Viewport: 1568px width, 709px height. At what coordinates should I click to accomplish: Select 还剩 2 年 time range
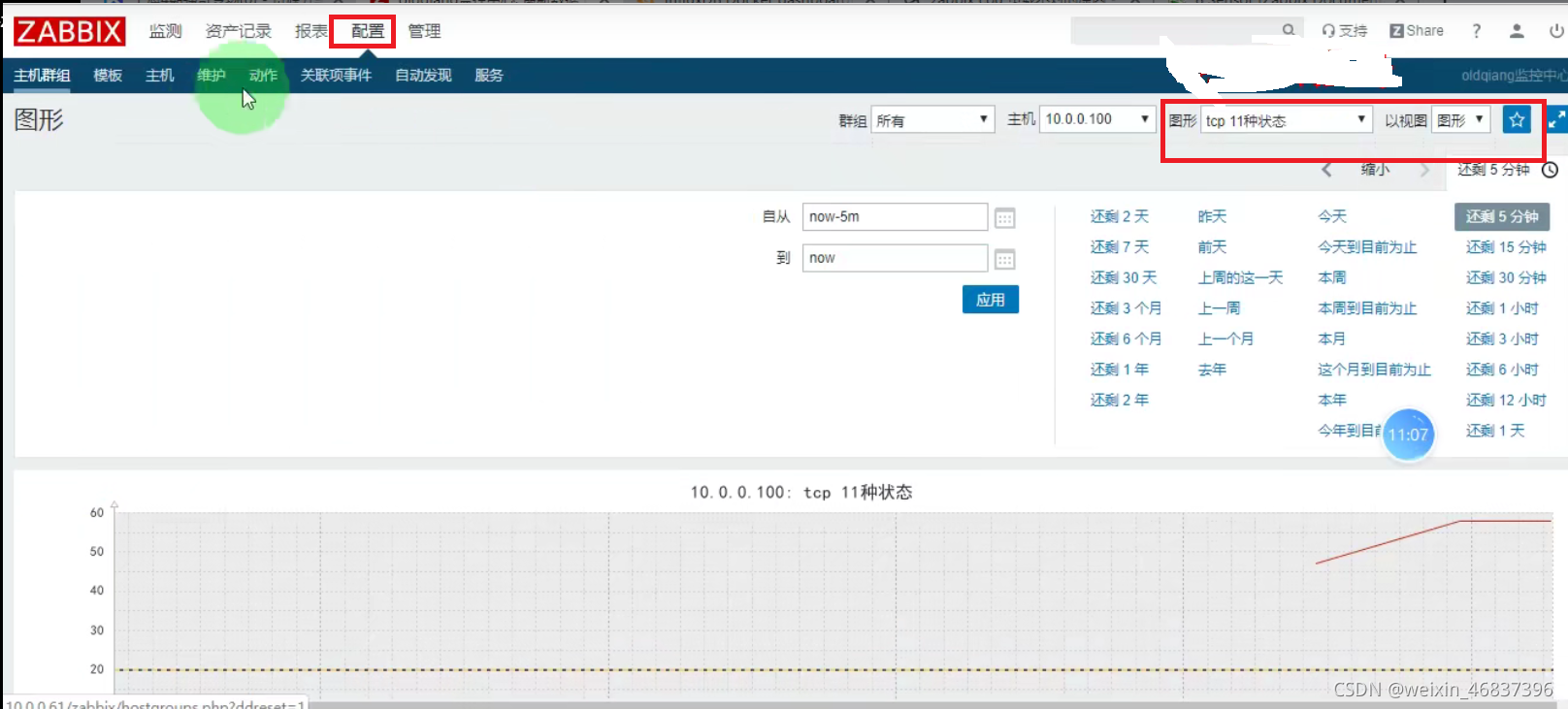click(1120, 400)
